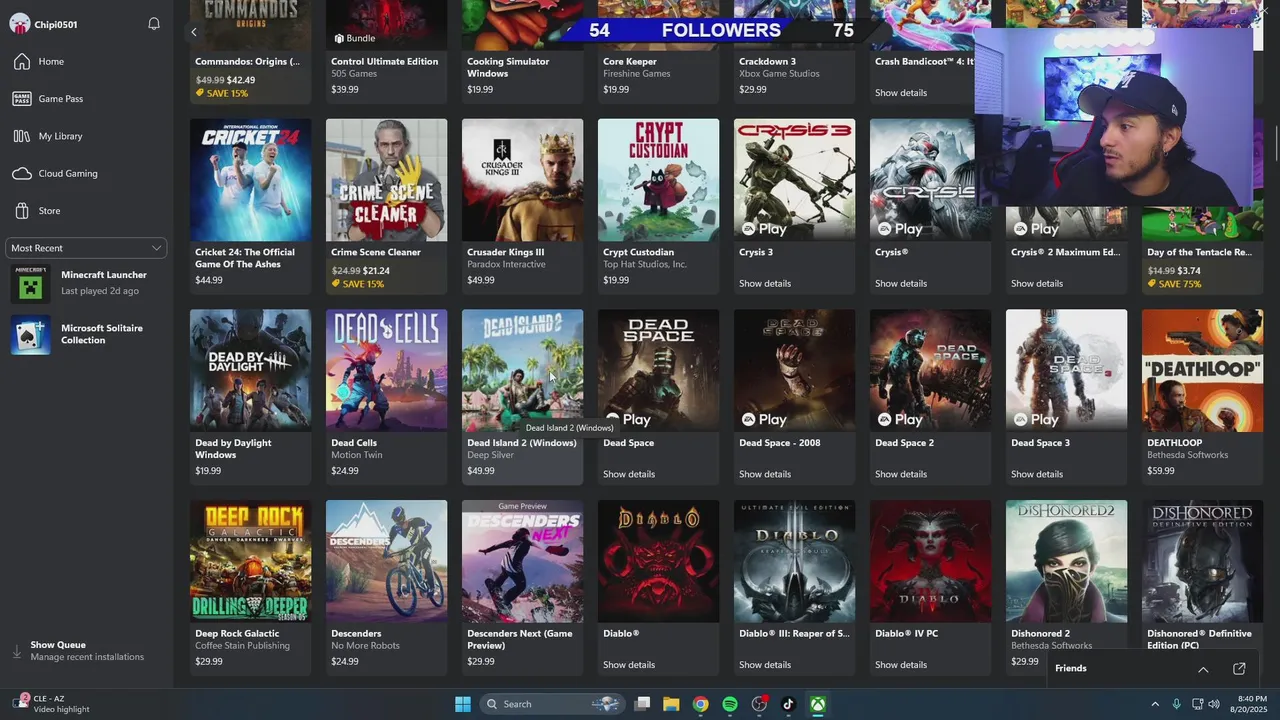Open DEATHLOOP tile
This screenshot has height=720, width=1280.
click(1202, 397)
